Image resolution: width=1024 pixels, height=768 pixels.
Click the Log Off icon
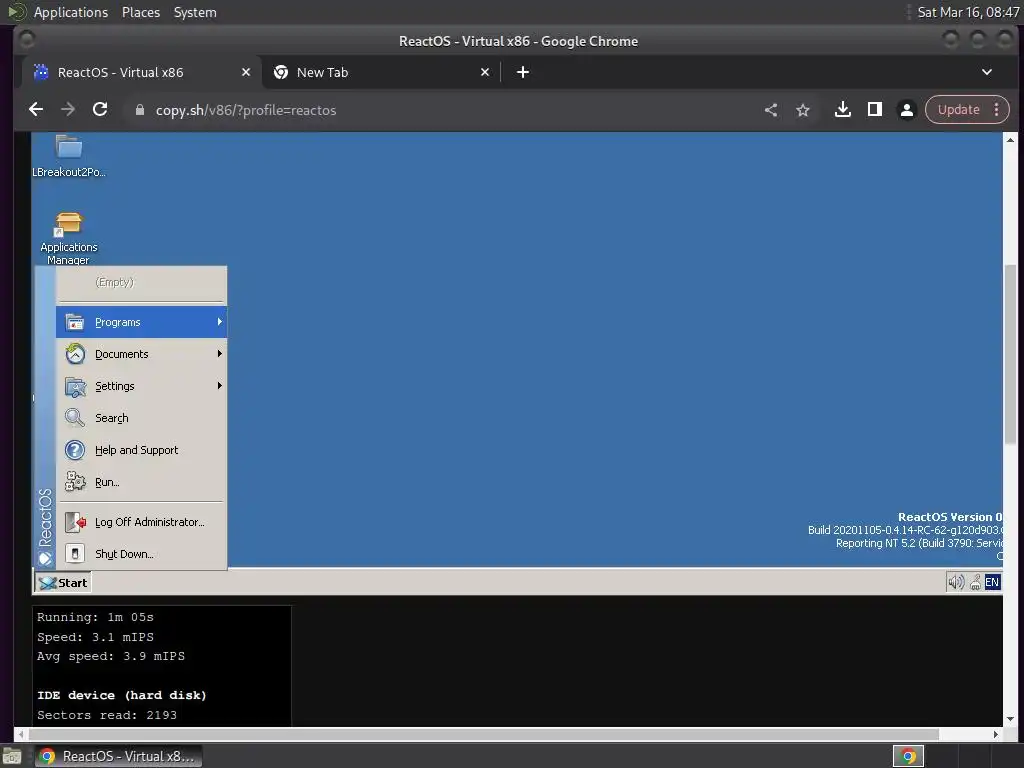[75, 522]
